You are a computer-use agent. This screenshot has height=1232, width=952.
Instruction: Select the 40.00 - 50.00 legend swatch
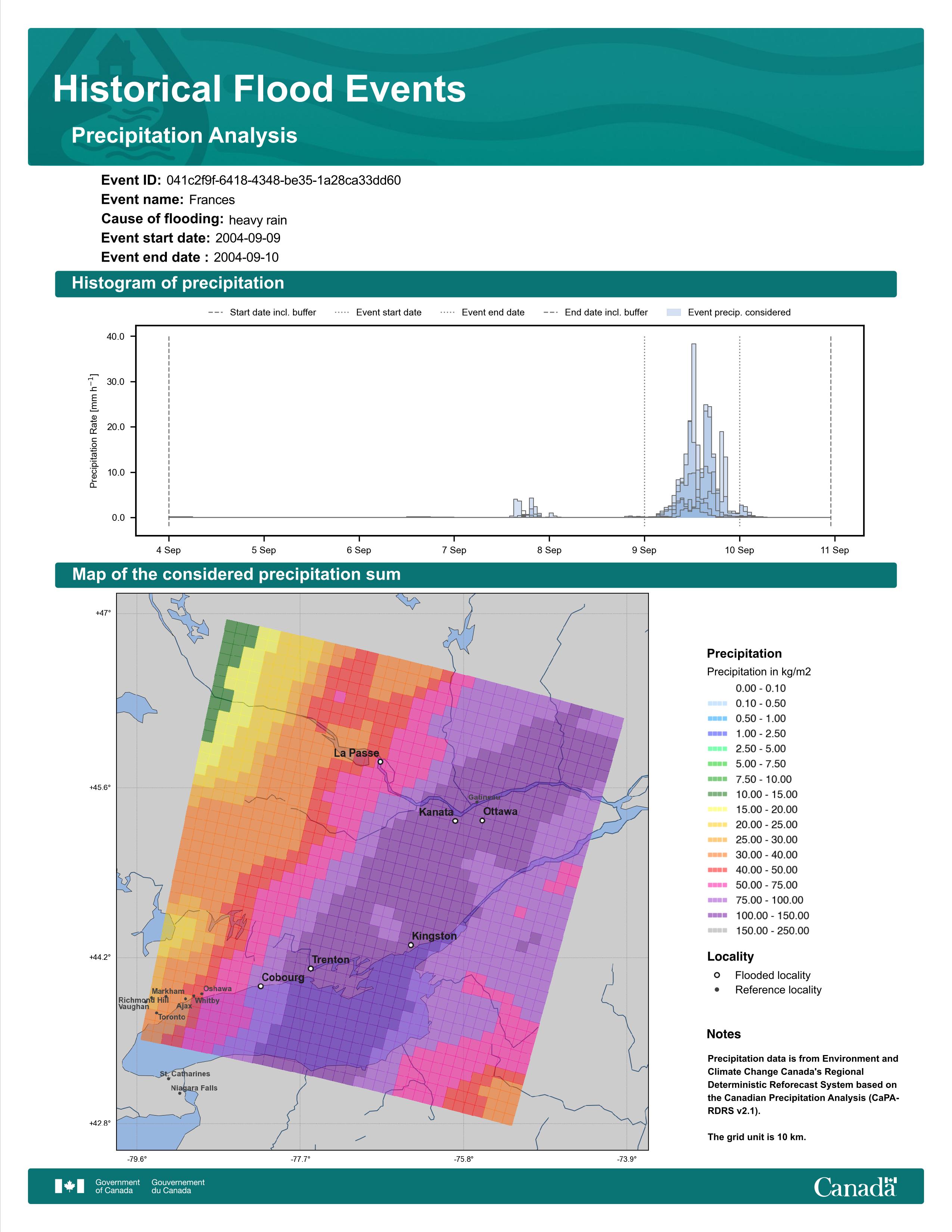tap(718, 870)
